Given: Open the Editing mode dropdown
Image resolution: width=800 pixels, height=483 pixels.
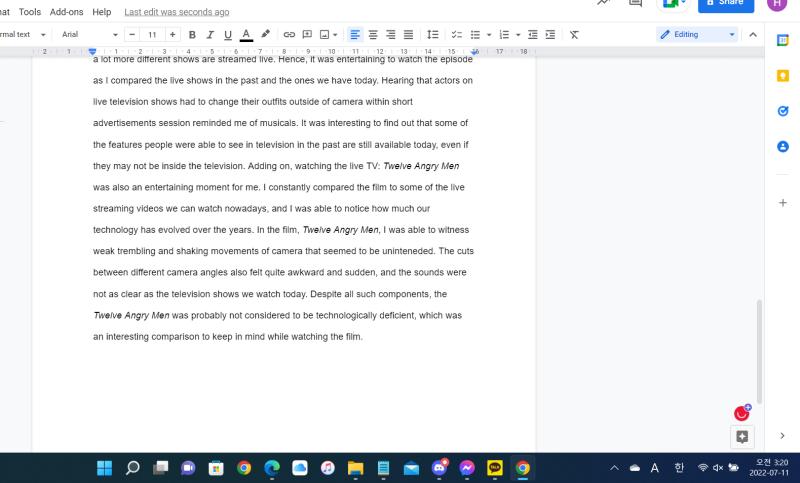Looking at the screenshot, I should pyautogui.click(x=697, y=35).
